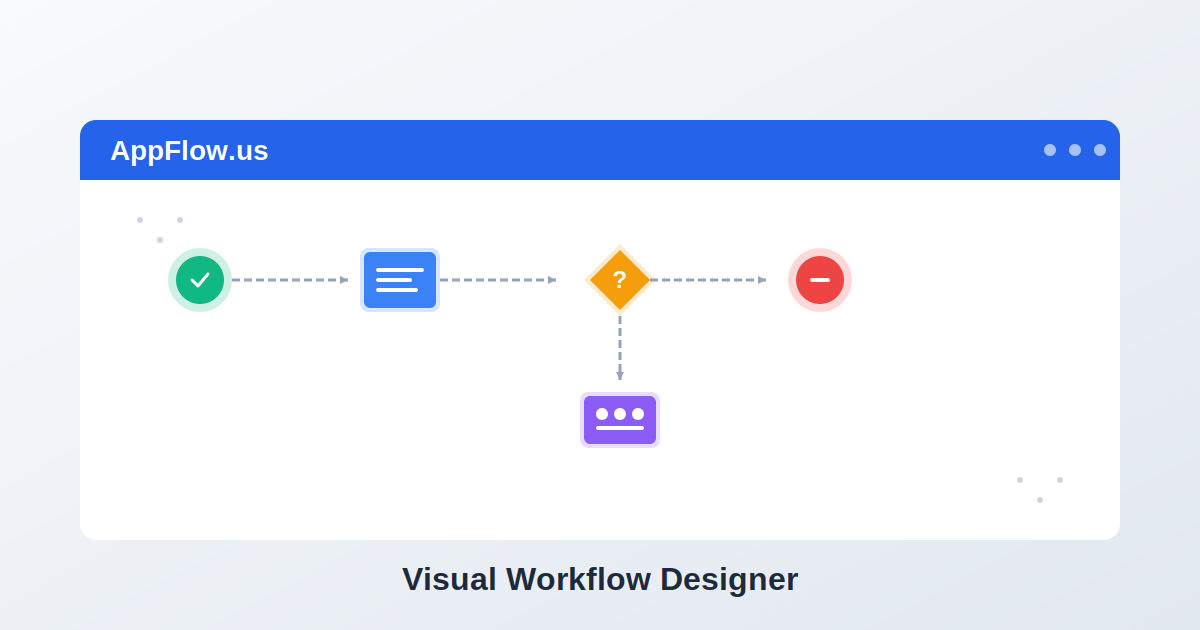Click the AppFlow.us title text
1200x630 pixels.
pyautogui.click(x=189, y=151)
